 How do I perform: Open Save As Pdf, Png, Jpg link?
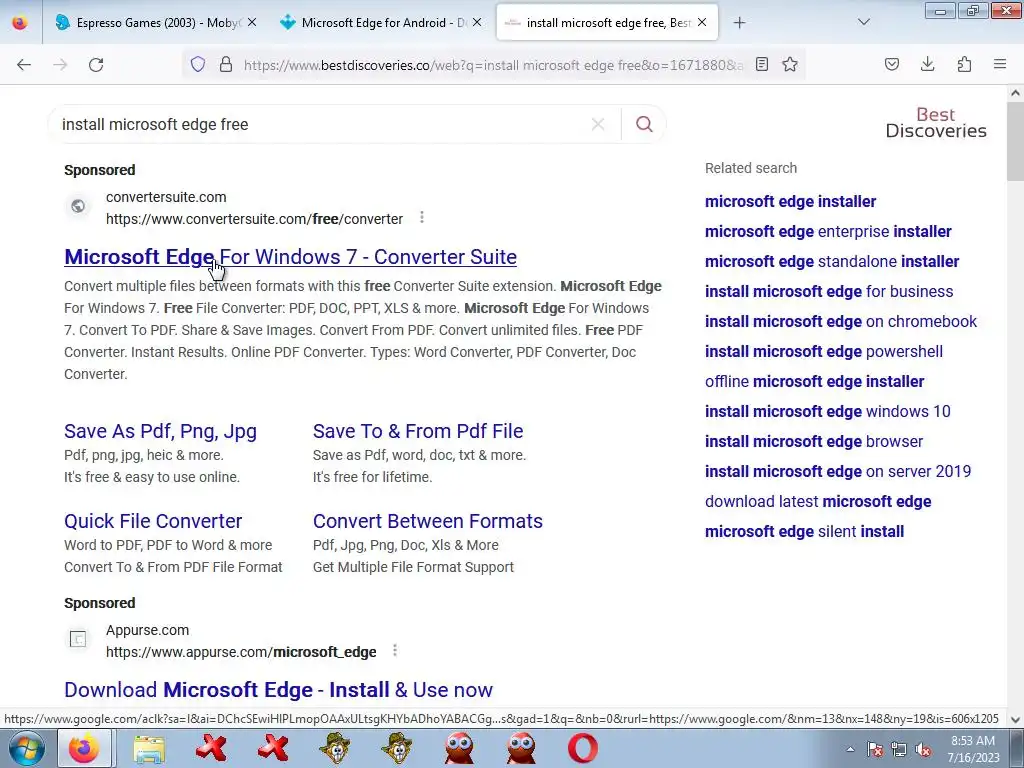click(161, 431)
